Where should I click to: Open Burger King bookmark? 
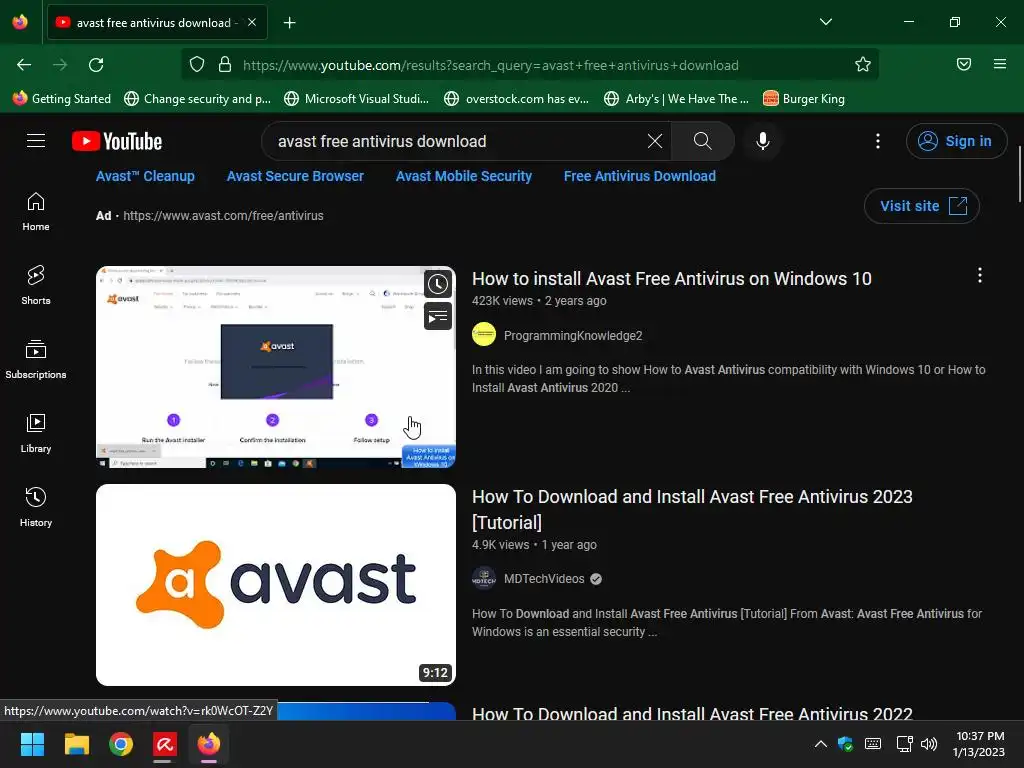804,99
